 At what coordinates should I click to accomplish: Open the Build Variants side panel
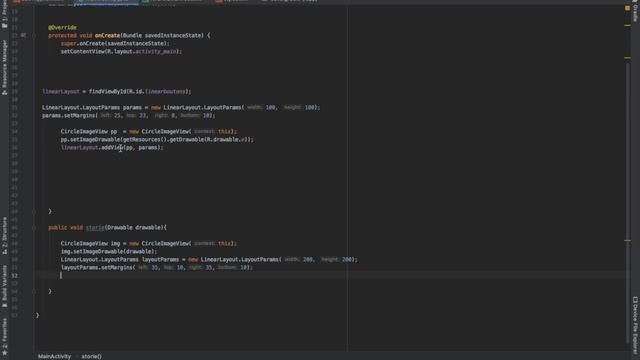coord(4,287)
